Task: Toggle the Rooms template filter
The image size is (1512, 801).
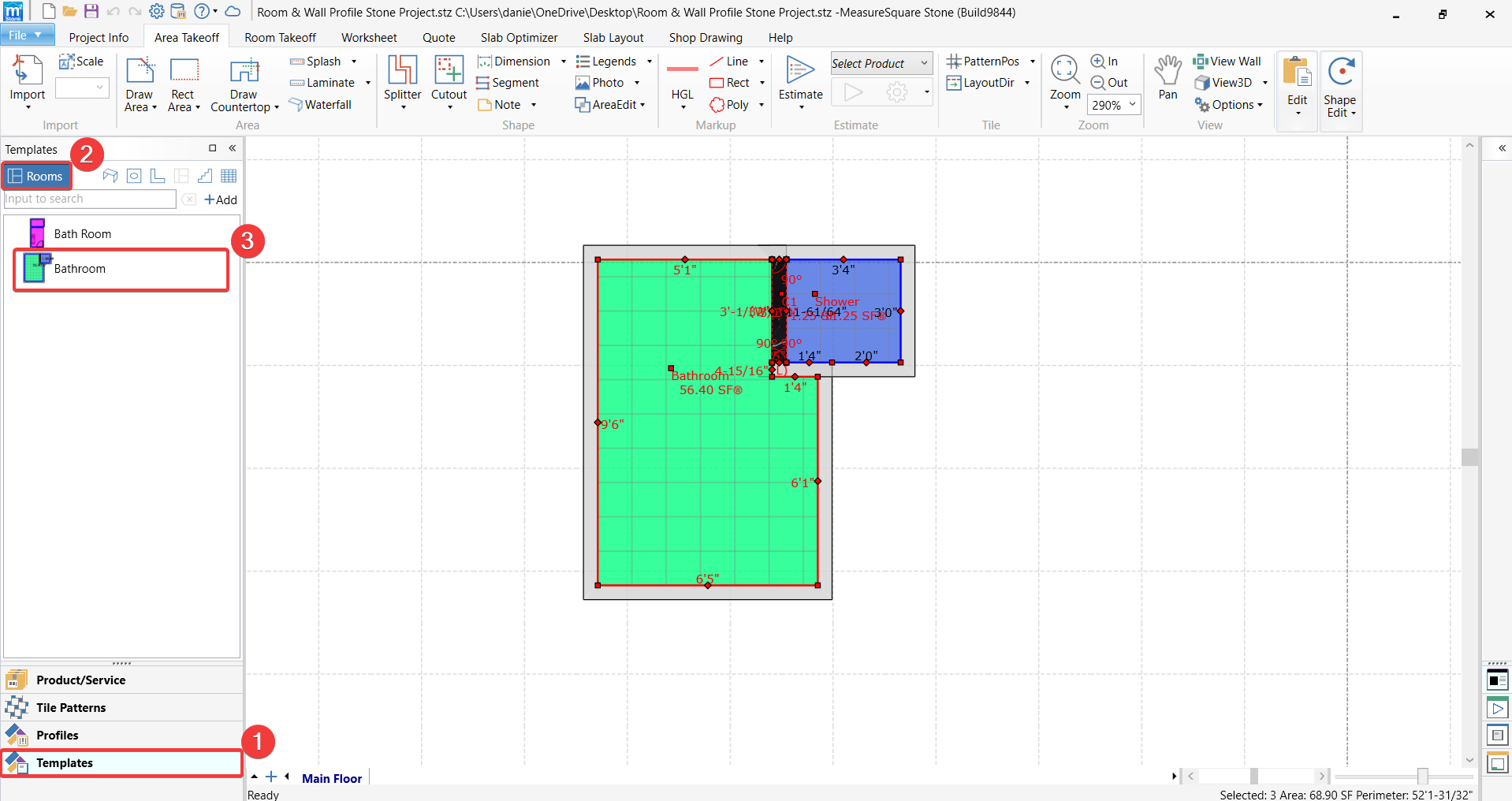Action: [36, 176]
